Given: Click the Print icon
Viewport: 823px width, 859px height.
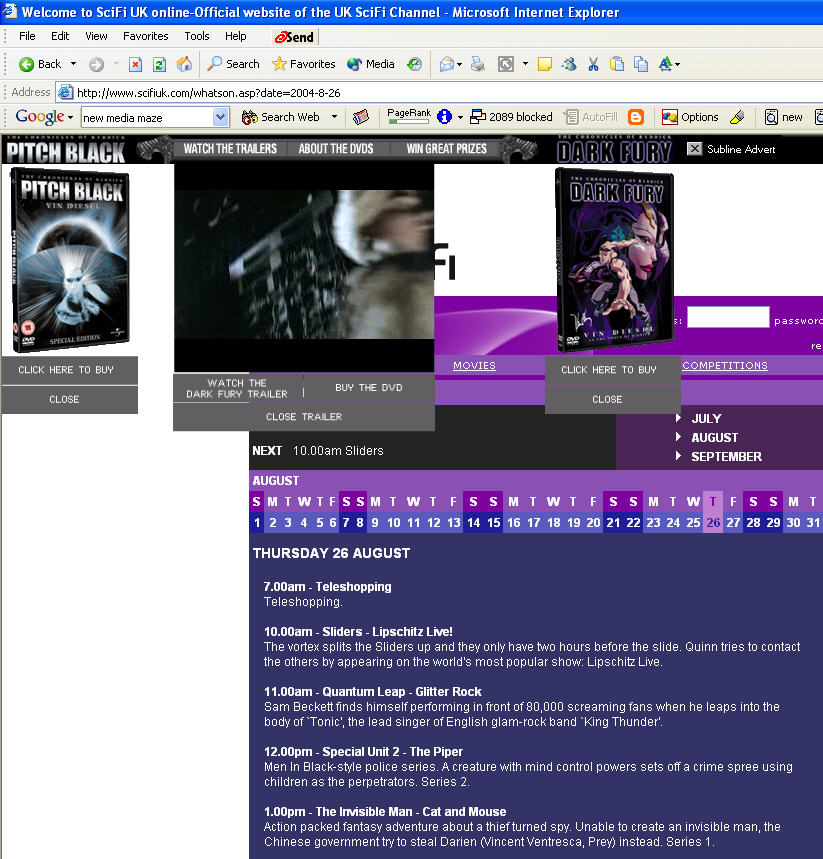Looking at the screenshot, I should click(478, 65).
